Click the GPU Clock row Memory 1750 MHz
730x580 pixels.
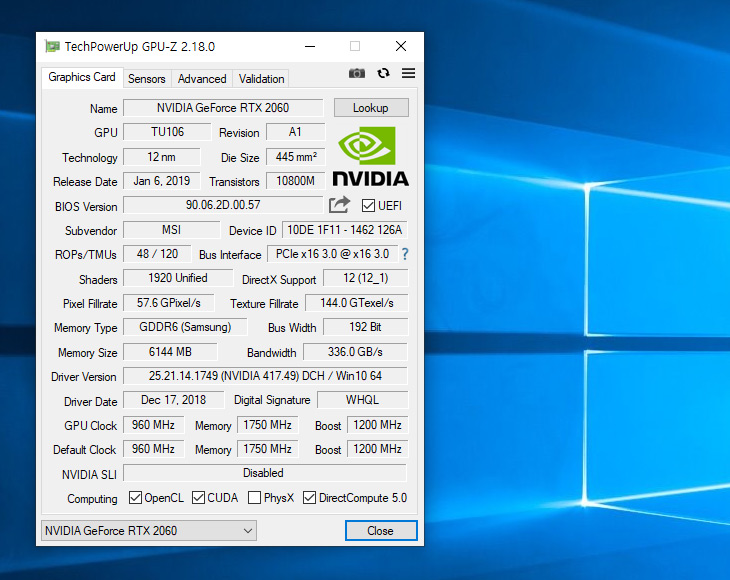(267, 425)
